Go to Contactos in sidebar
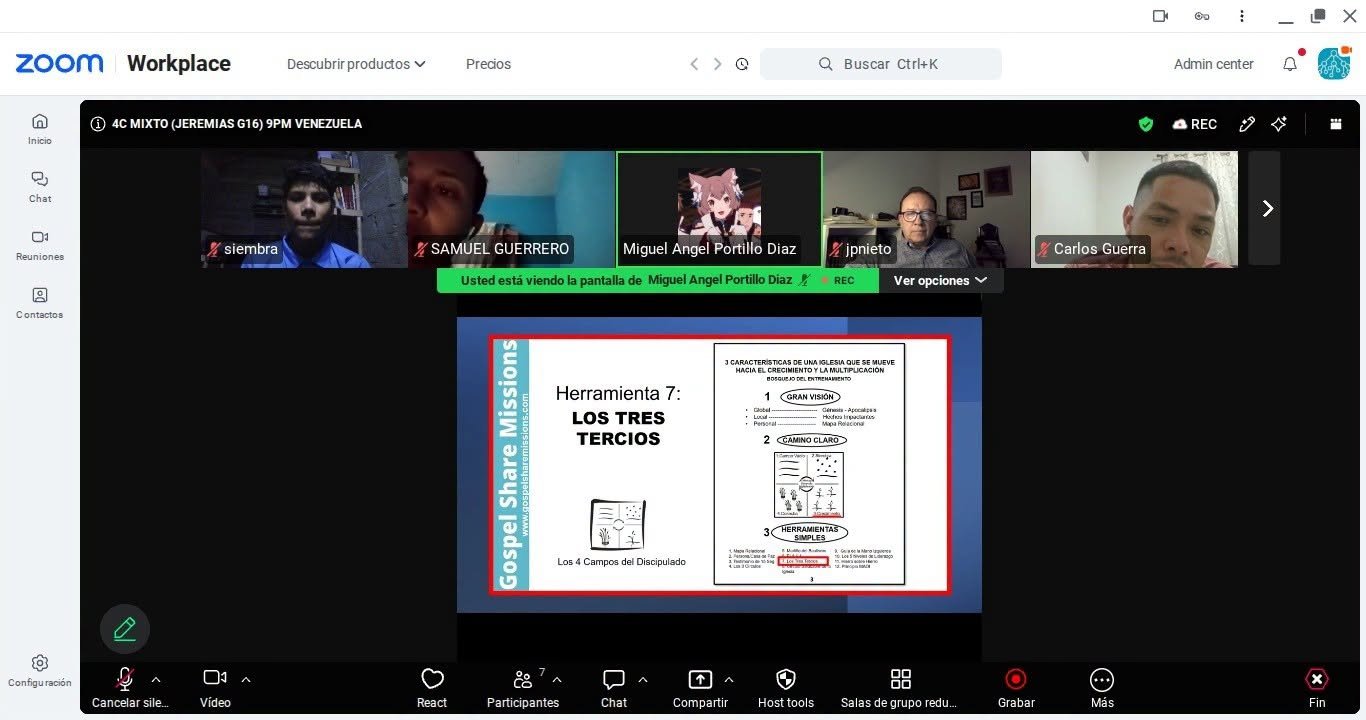Viewport: 1366px width, 720px height. tap(40, 302)
